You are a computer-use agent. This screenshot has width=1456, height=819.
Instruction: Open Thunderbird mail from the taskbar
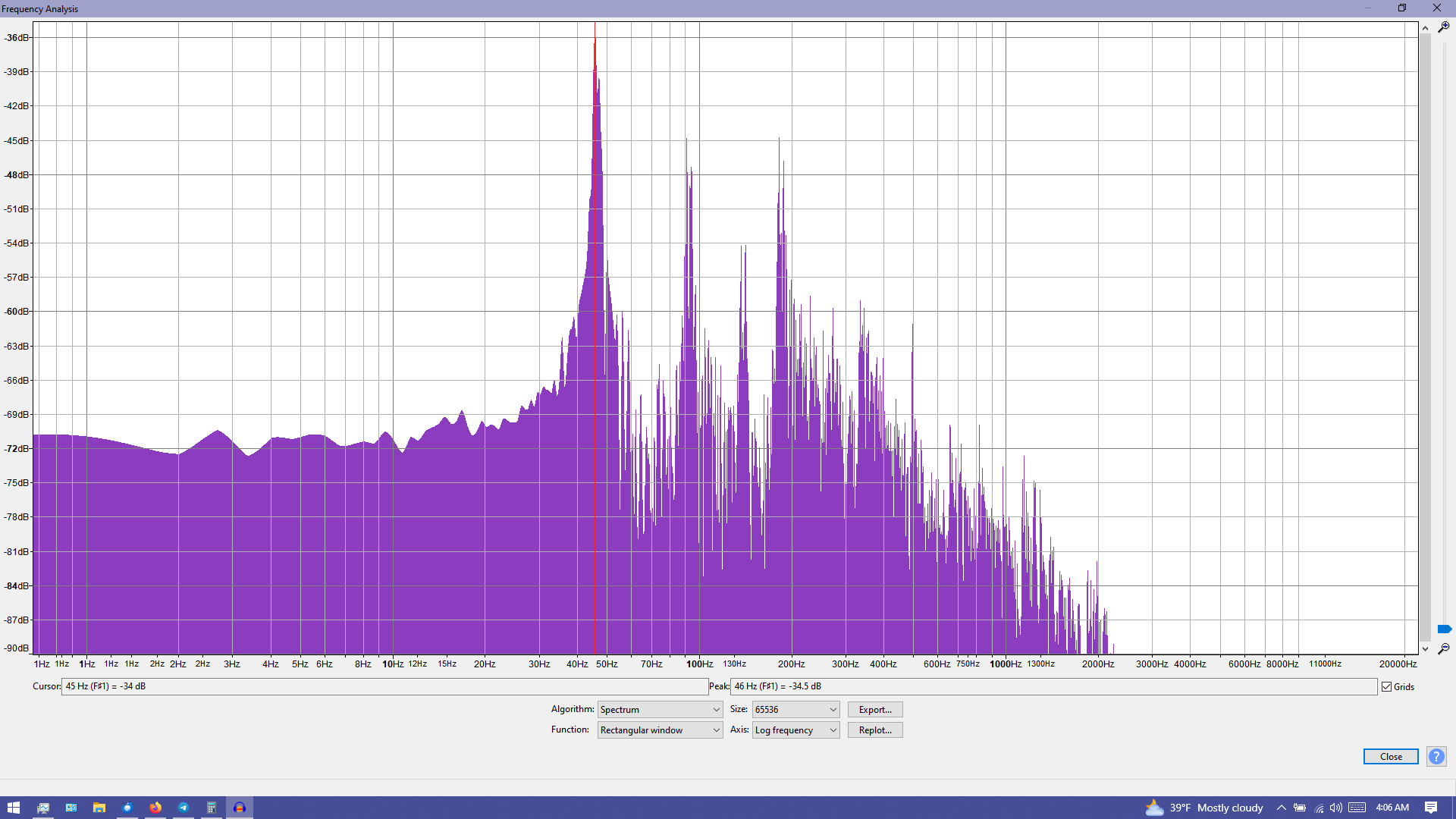coord(127,808)
